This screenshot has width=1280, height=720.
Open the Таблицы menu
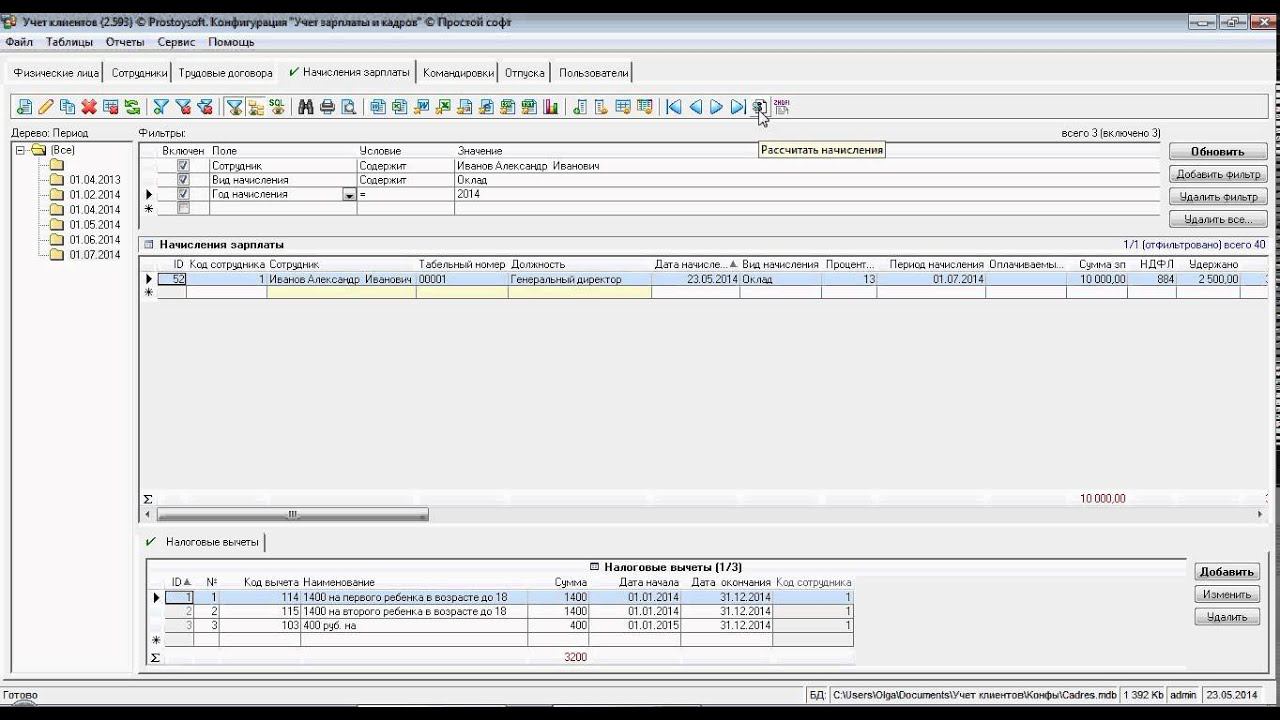pos(69,42)
